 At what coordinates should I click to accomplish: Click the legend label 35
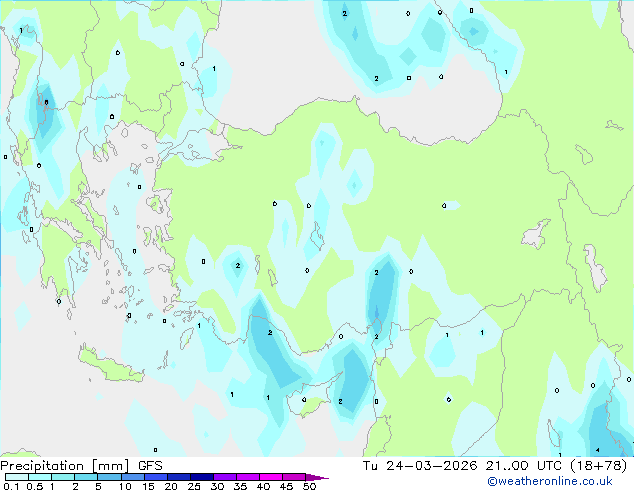coord(240,486)
